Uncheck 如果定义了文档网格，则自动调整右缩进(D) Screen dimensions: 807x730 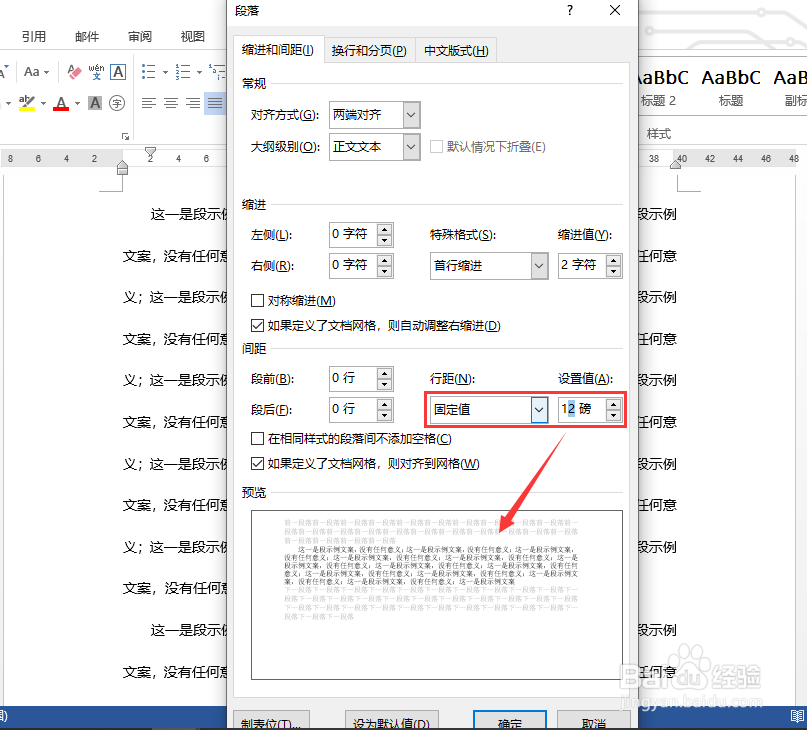(x=257, y=325)
